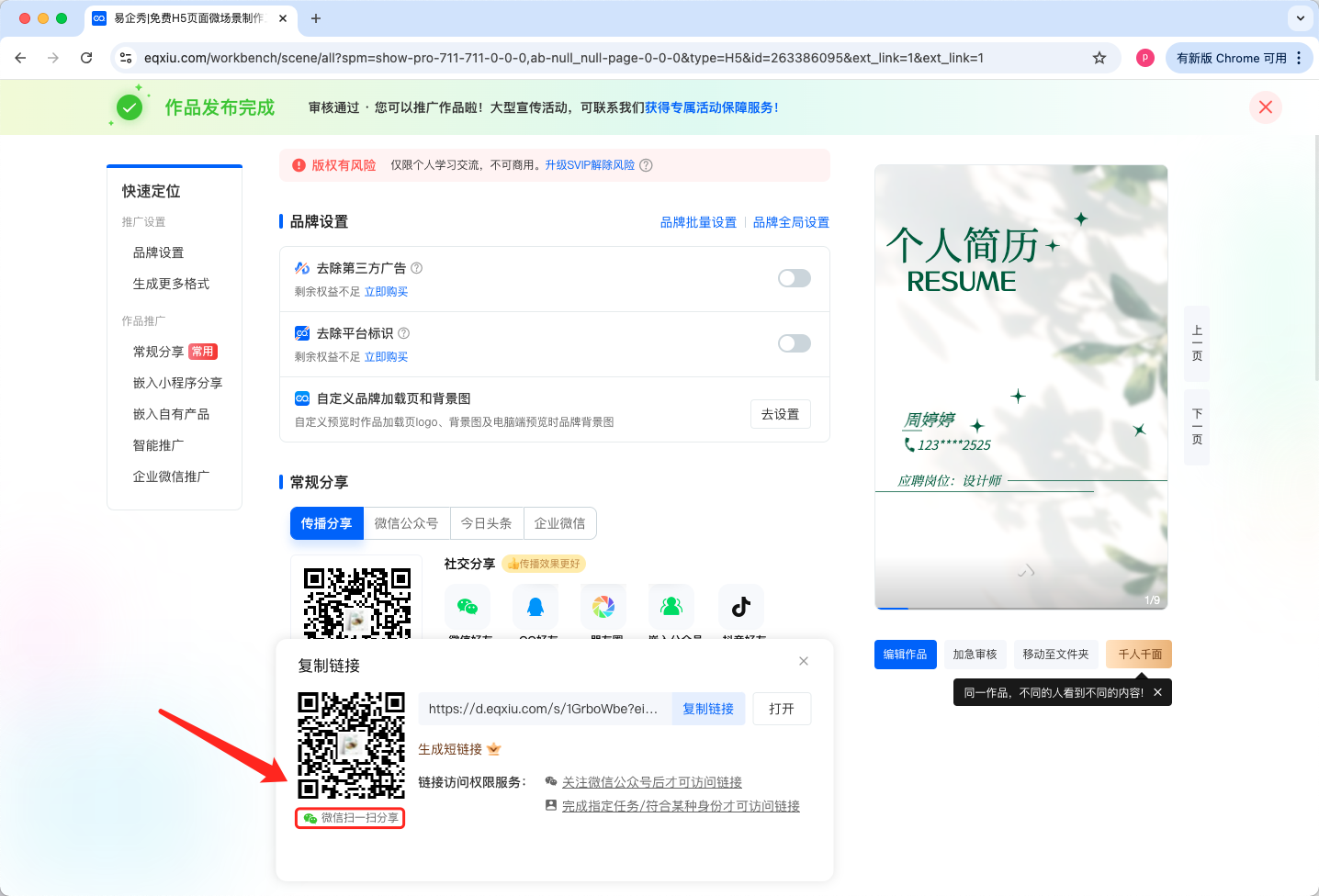Click the 打开 button
The width and height of the screenshot is (1319, 896).
tap(782, 709)
